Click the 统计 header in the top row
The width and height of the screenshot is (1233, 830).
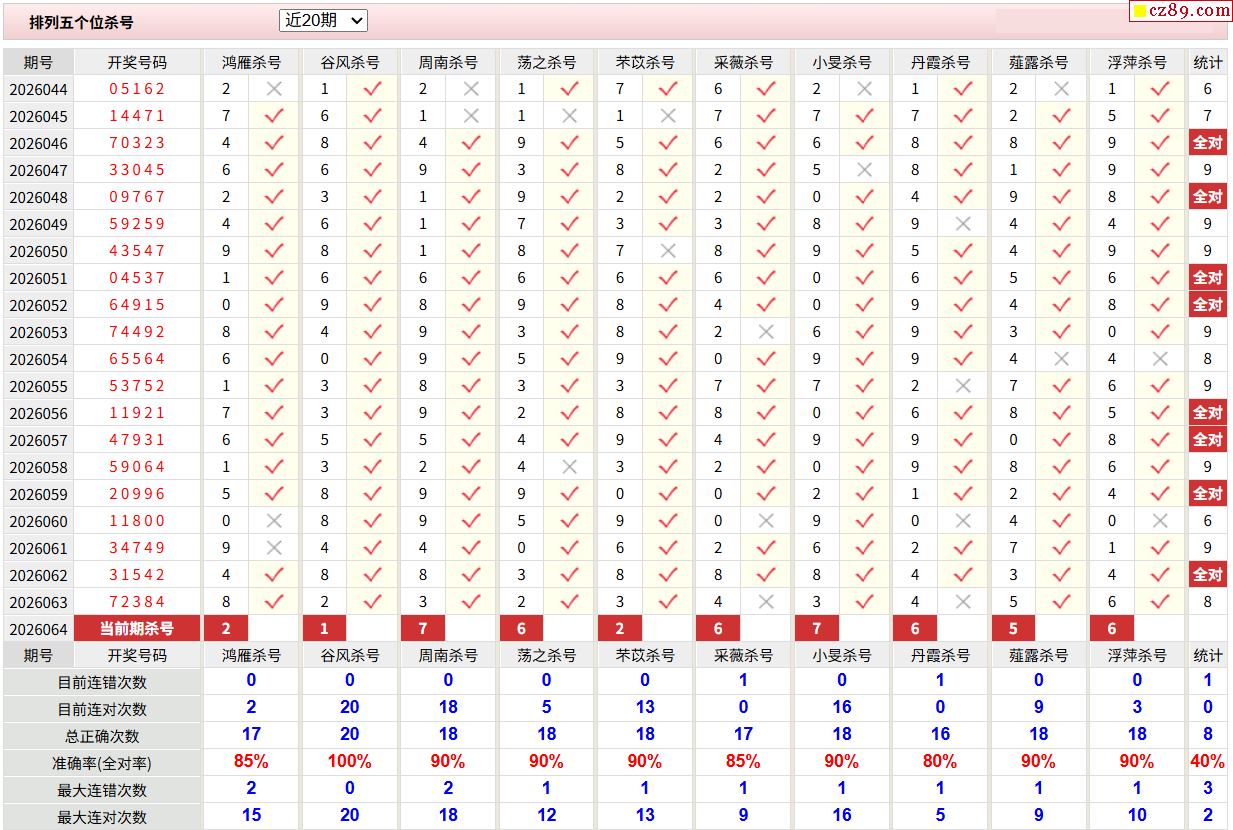1207,62
